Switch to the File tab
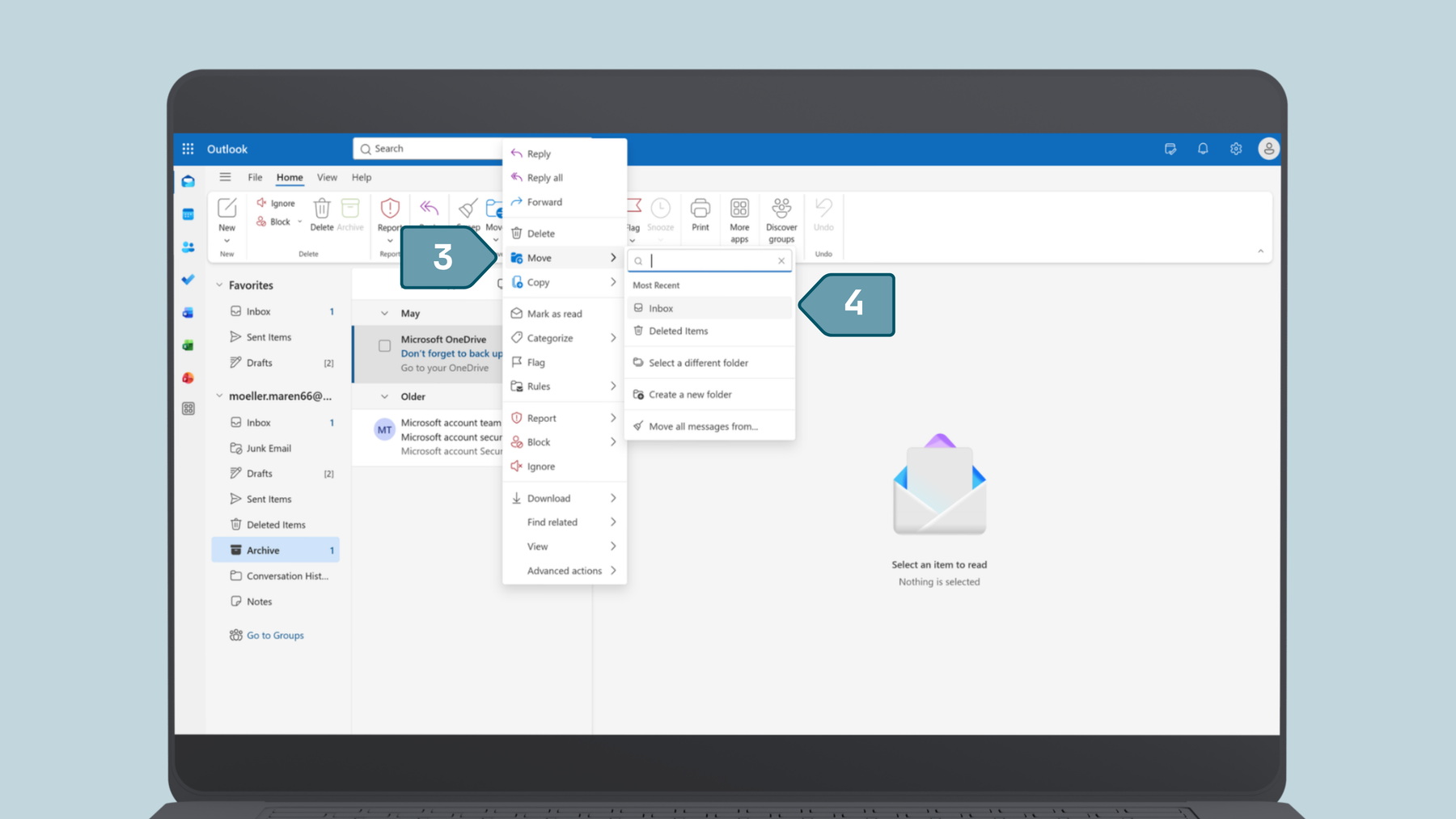1456x819 pixels. pyautogui.click(x=255, y=177)
